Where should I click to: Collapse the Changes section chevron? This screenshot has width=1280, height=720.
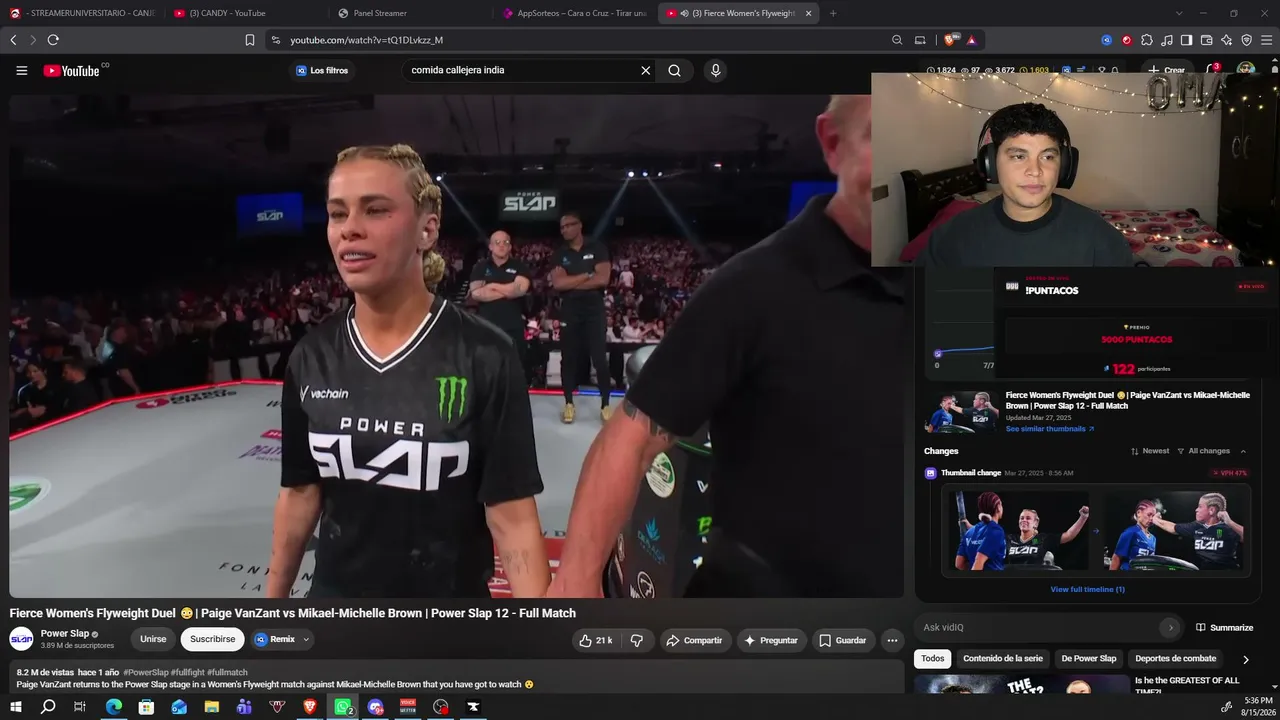pyautogui.click(x=1243, y=451)
